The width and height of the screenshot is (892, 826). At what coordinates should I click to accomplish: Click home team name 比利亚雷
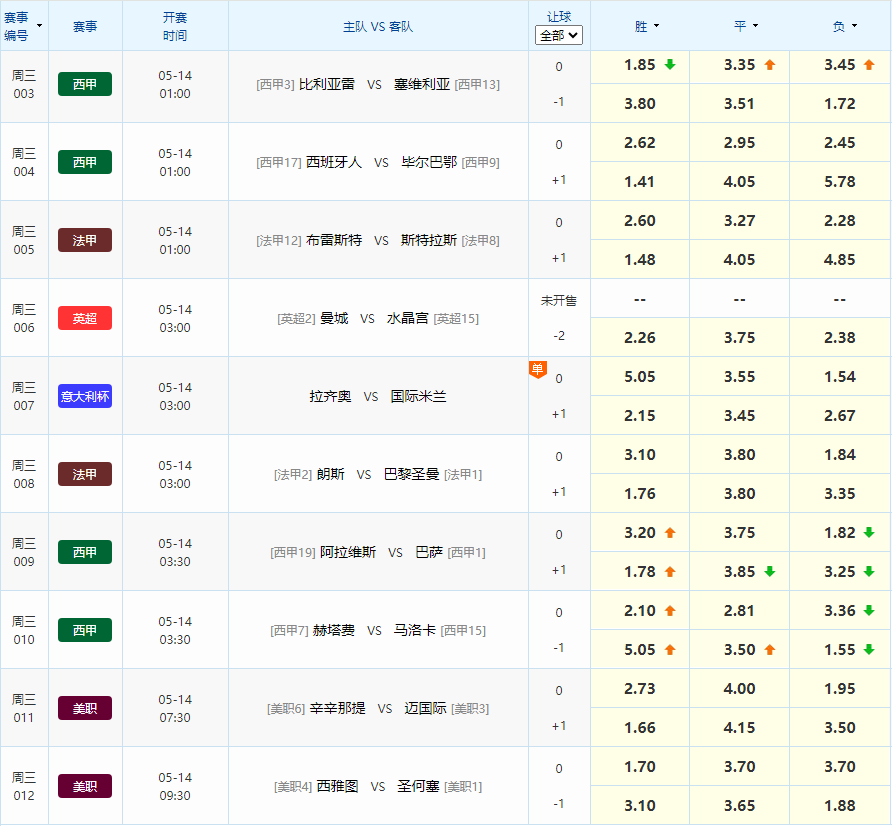pos(327,84)
